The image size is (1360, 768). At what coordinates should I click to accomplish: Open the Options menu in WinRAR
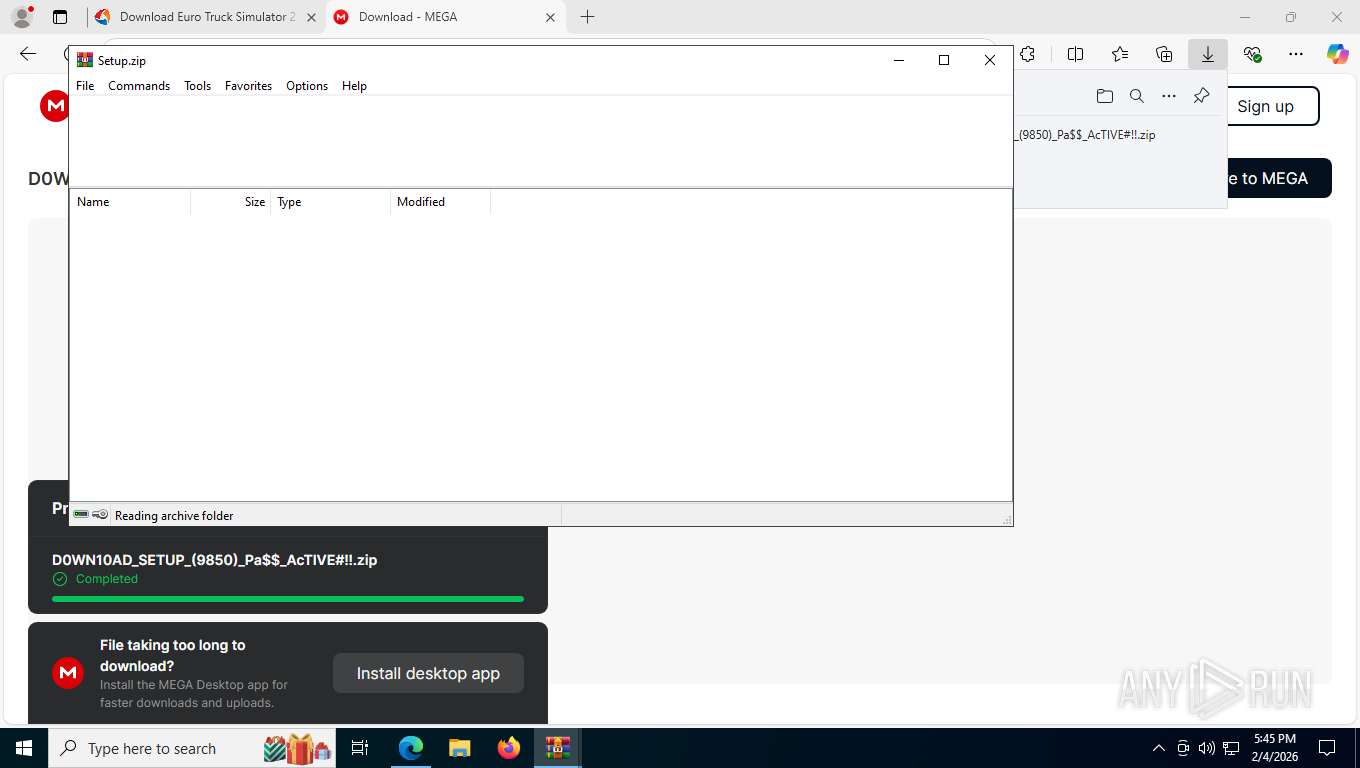pos(307,86)
